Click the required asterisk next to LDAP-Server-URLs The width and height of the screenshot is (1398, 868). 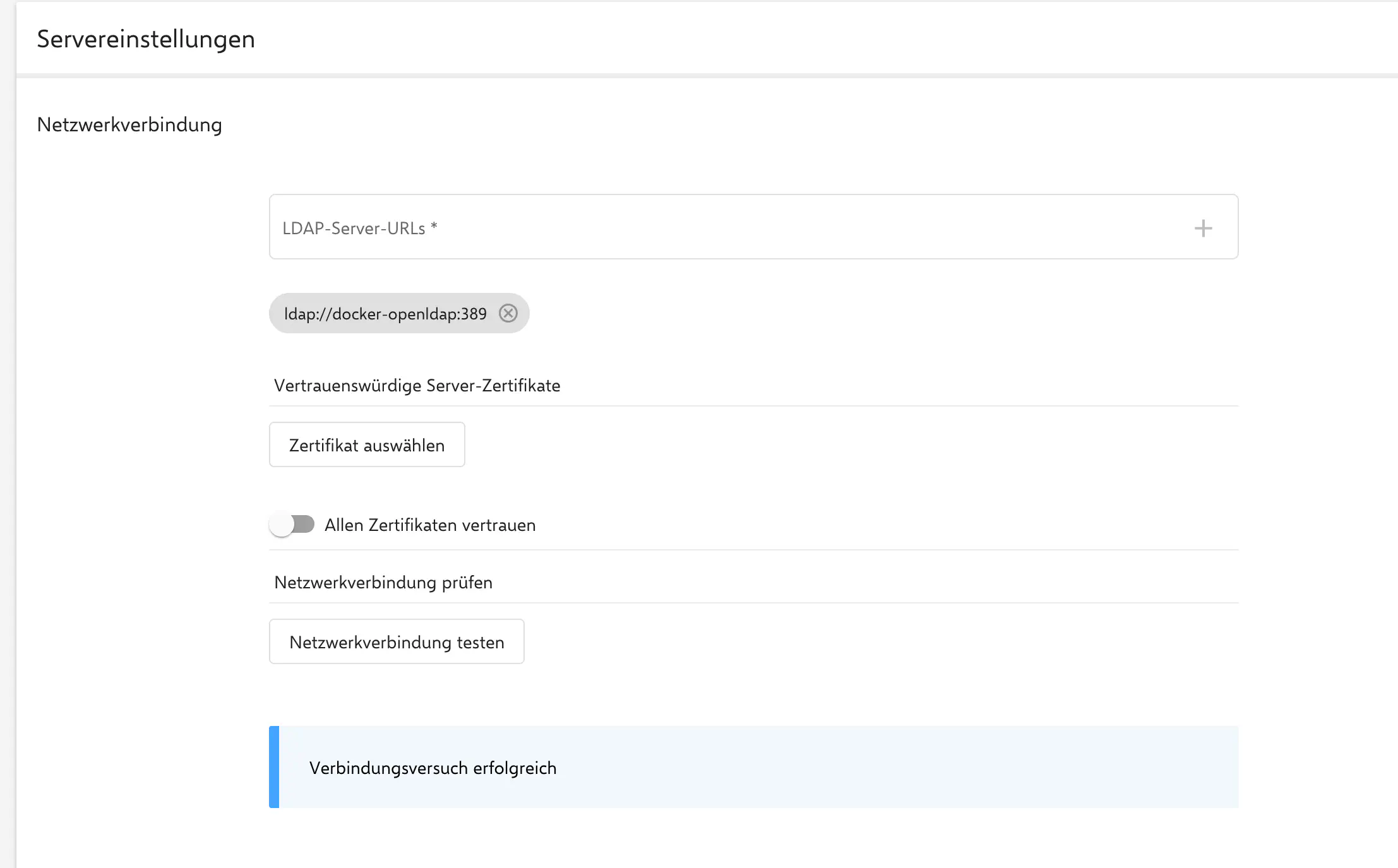pyautogui.click(x=434, y=226)
